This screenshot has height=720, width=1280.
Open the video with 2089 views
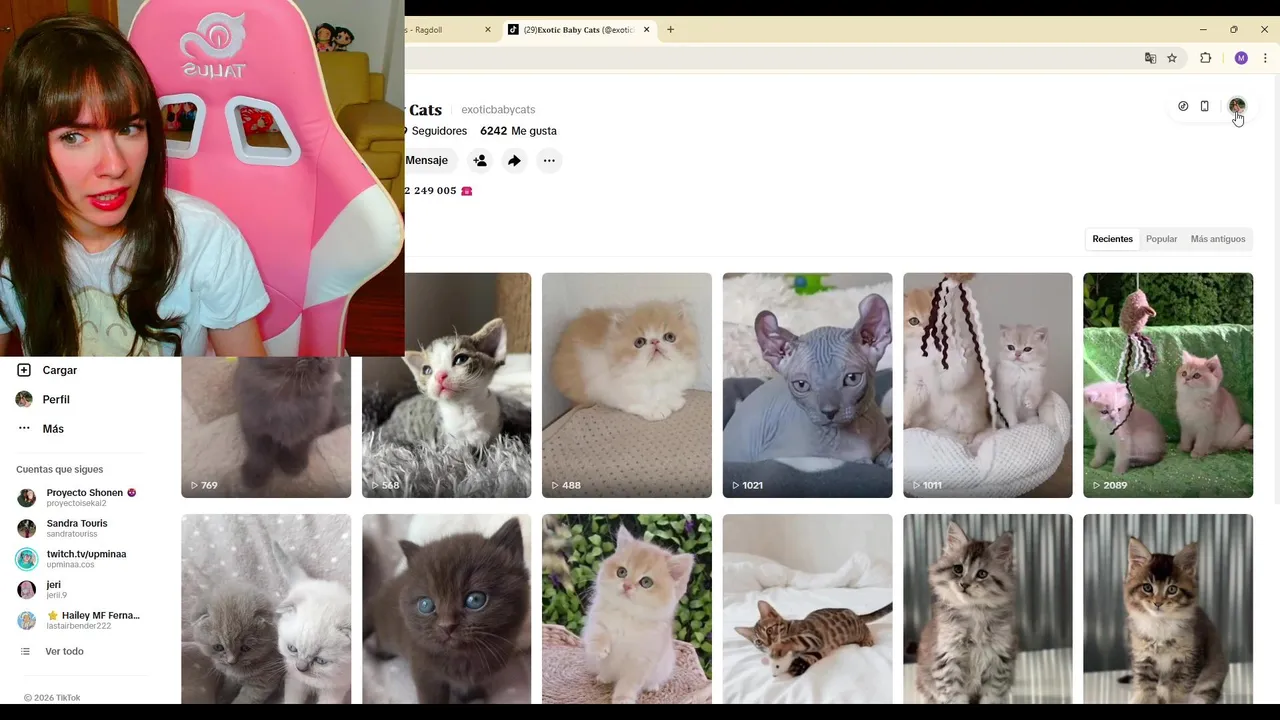pos(1168,385)
